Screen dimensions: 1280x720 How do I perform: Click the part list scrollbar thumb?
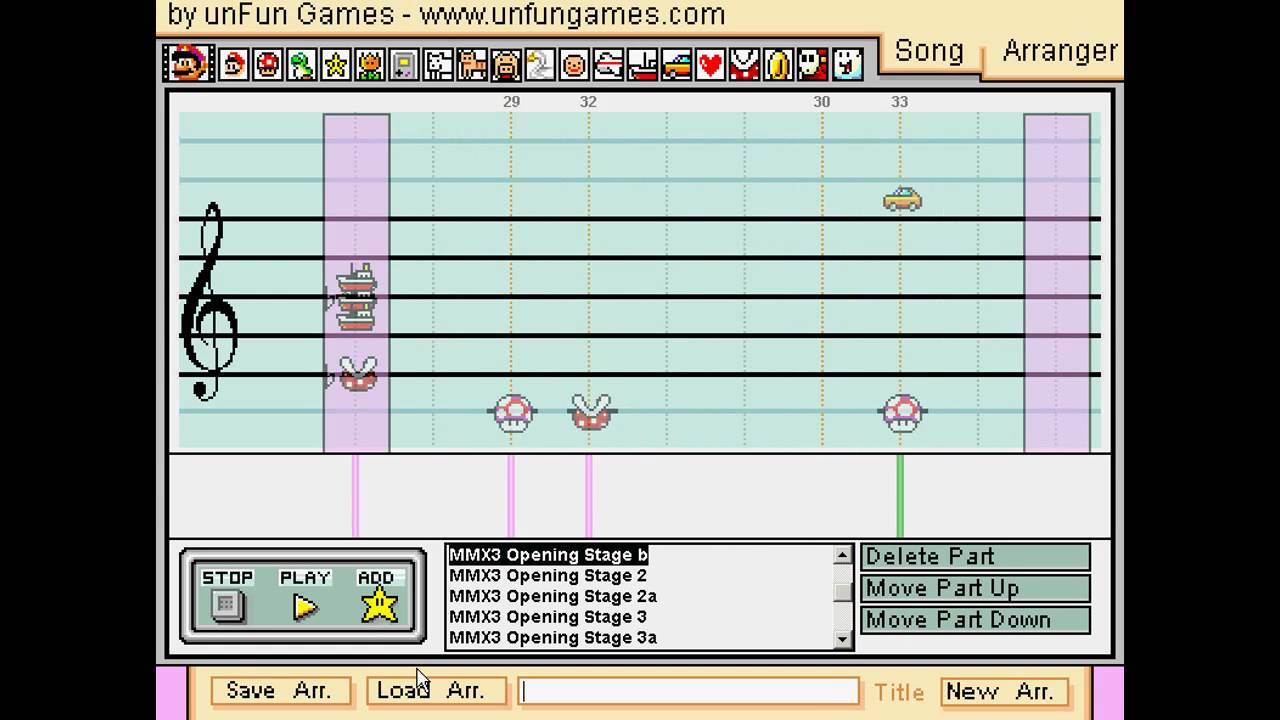point(842,591)
